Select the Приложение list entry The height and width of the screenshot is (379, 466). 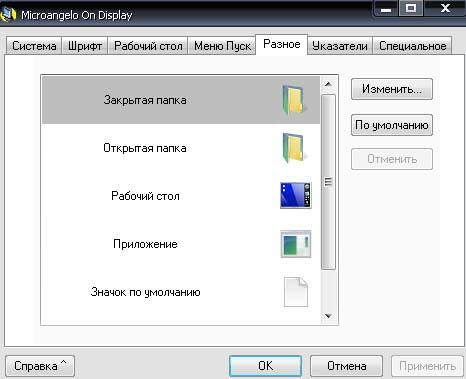click(x=181, y=244)
